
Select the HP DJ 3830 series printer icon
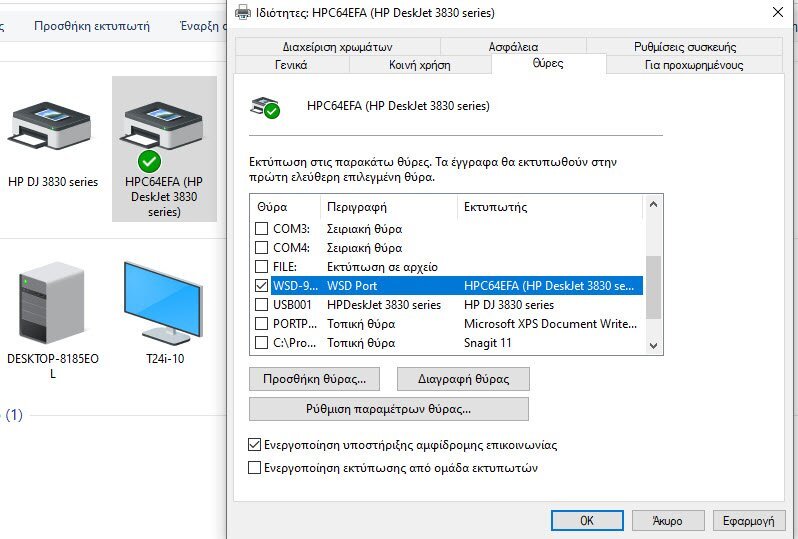(50, 125)
